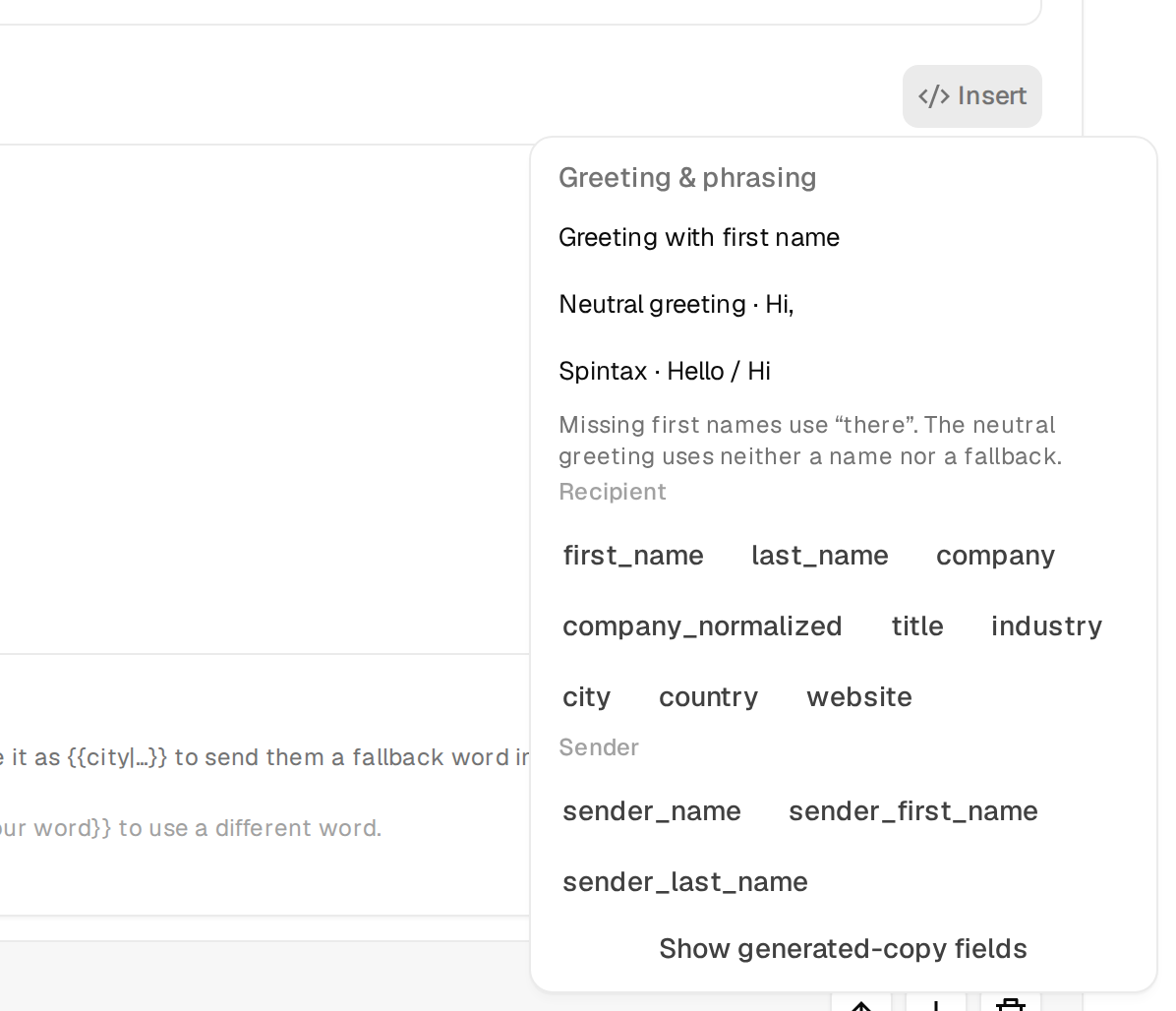Image resolution: width=1176 pixels, height=1011 pixels.
Task: Choose Greeting with first name option
Action: (x=844, y=238)
